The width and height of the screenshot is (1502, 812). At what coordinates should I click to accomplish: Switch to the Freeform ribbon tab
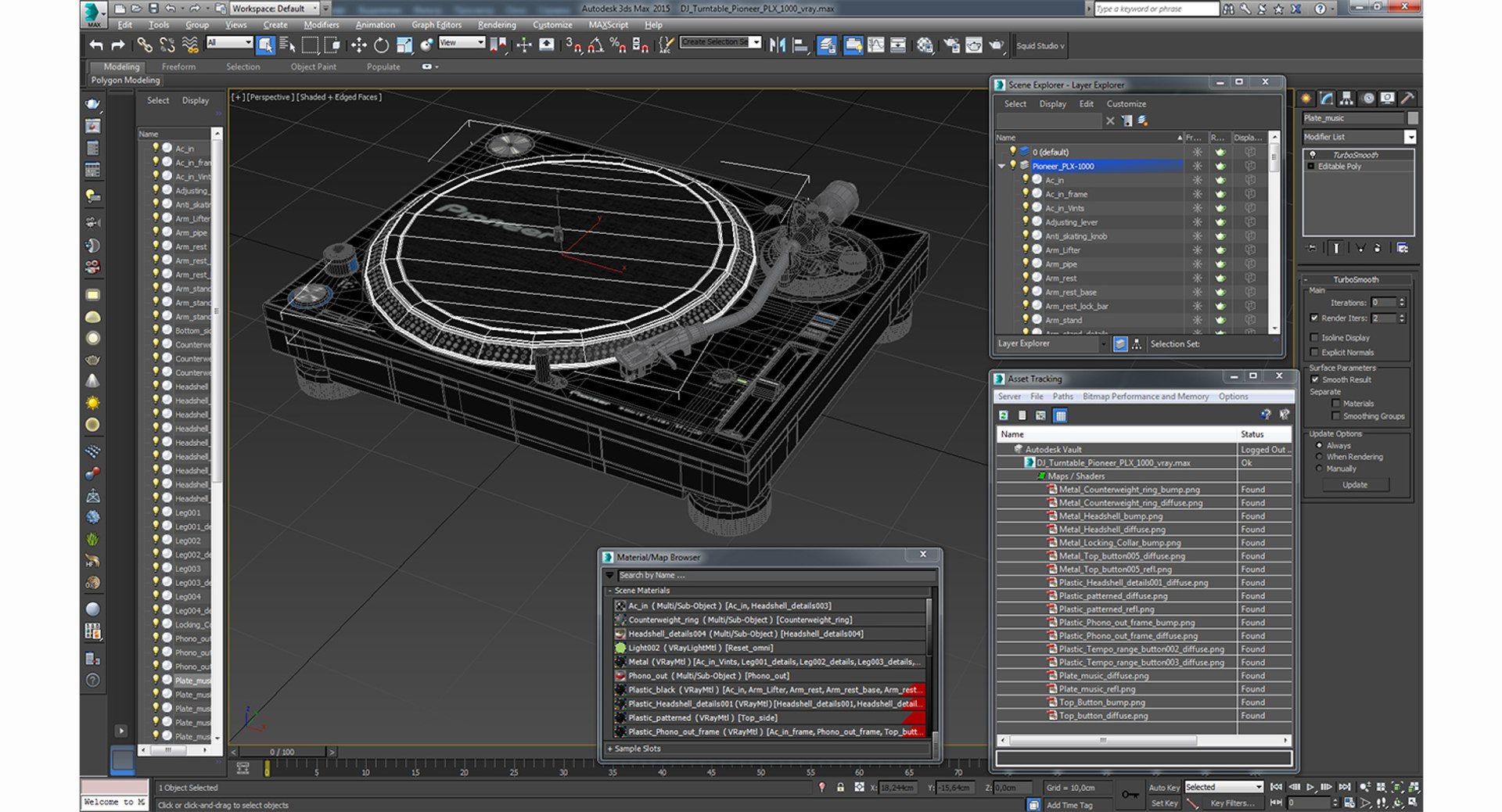[x=178, y=67]
